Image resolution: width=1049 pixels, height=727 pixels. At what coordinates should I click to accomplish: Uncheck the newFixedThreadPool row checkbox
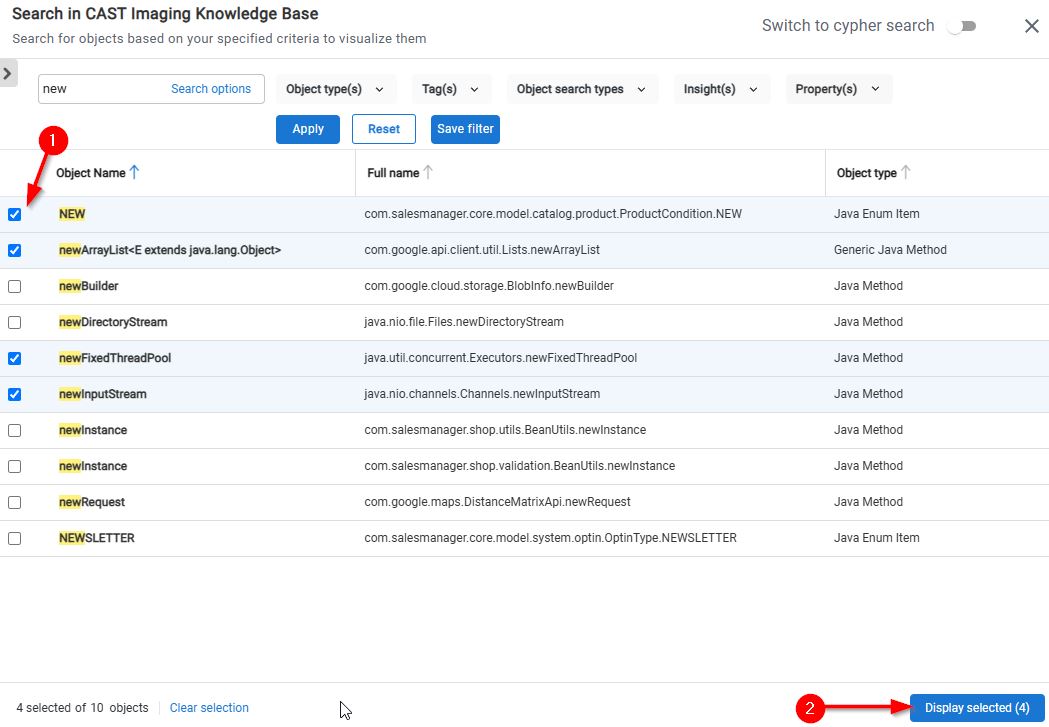(15, 359)
